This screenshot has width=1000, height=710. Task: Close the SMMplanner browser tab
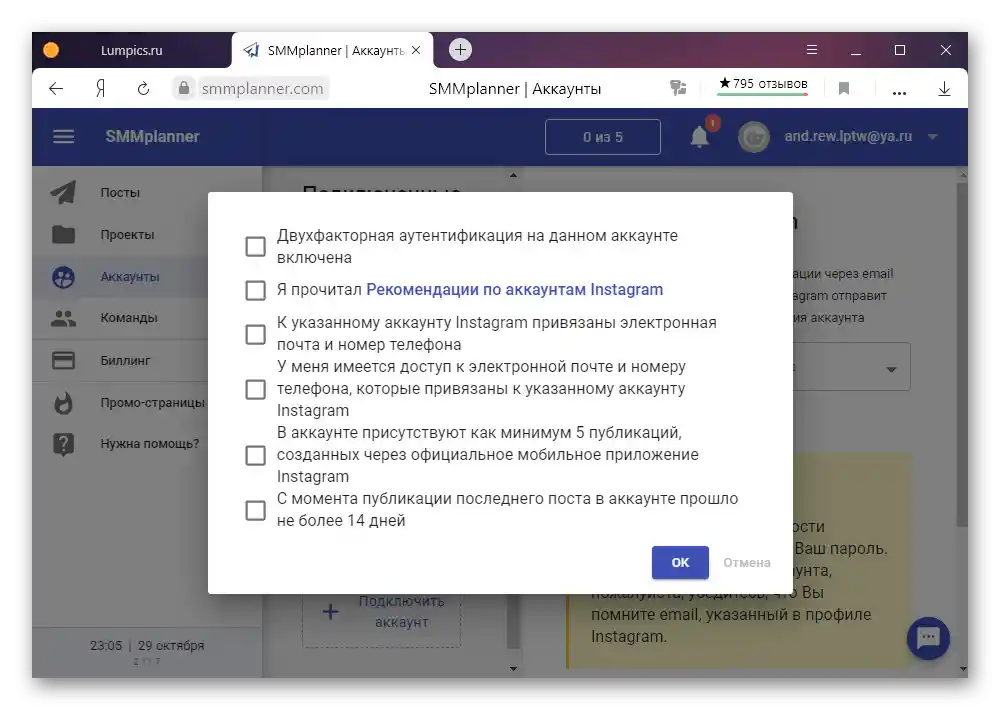[x=416, y=50]
